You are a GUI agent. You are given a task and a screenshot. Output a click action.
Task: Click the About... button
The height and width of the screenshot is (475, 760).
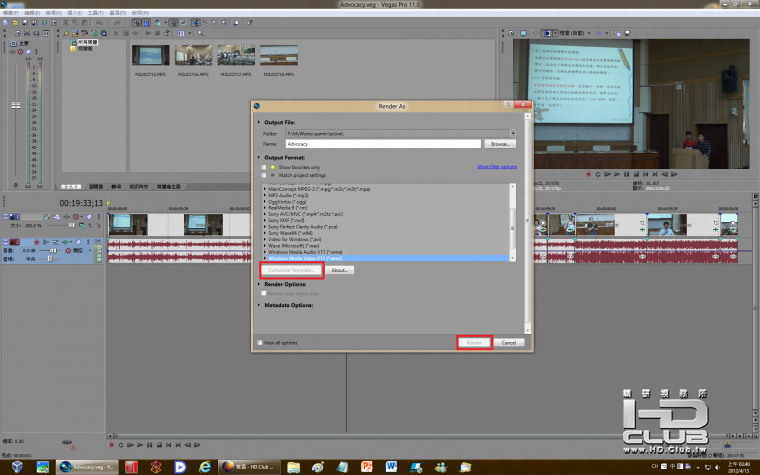[339, 270]
